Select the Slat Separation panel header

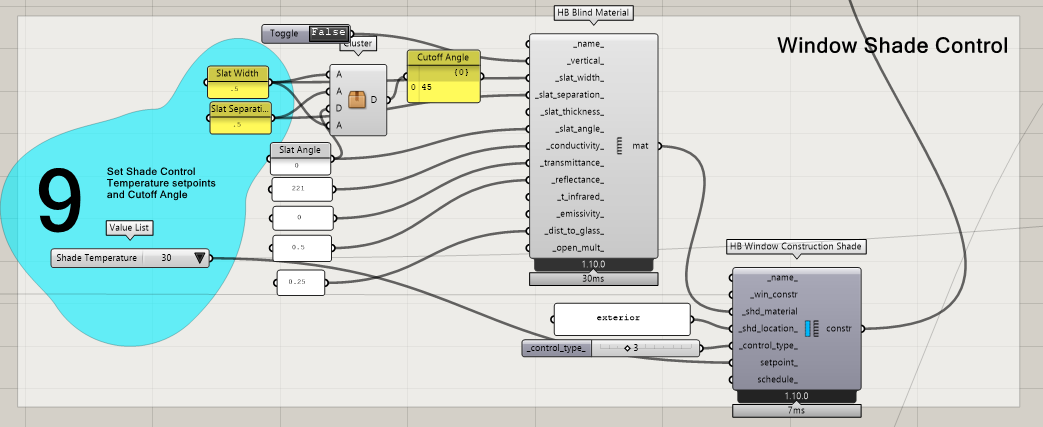tap(240, 108)
